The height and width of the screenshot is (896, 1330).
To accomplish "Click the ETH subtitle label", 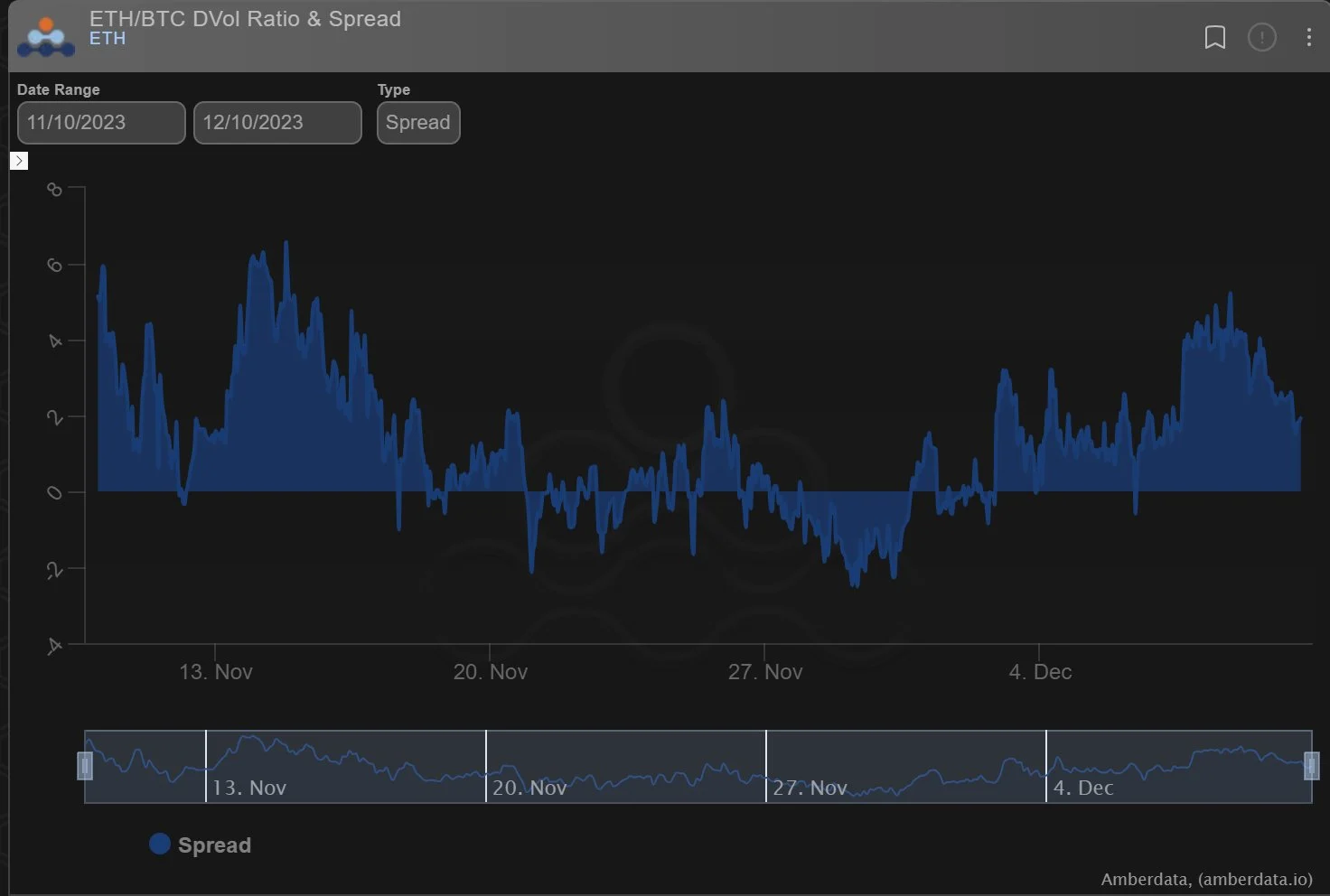I will point(108,39).
